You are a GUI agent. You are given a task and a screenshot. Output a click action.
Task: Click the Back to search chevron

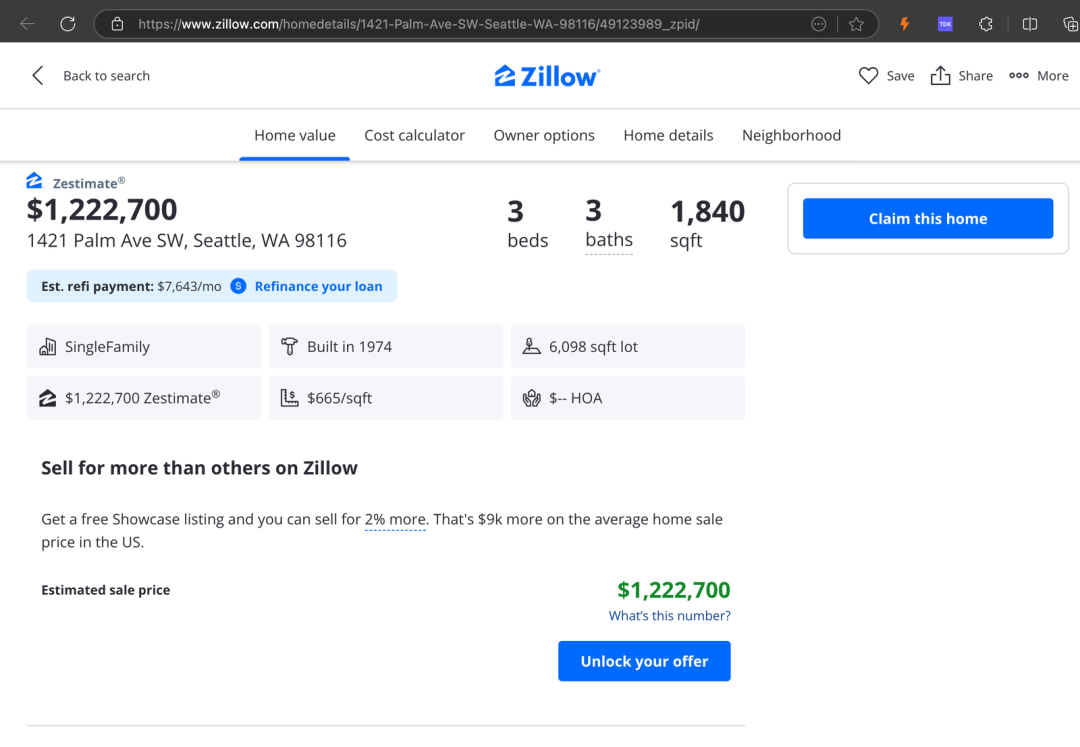tap(38, 76)
